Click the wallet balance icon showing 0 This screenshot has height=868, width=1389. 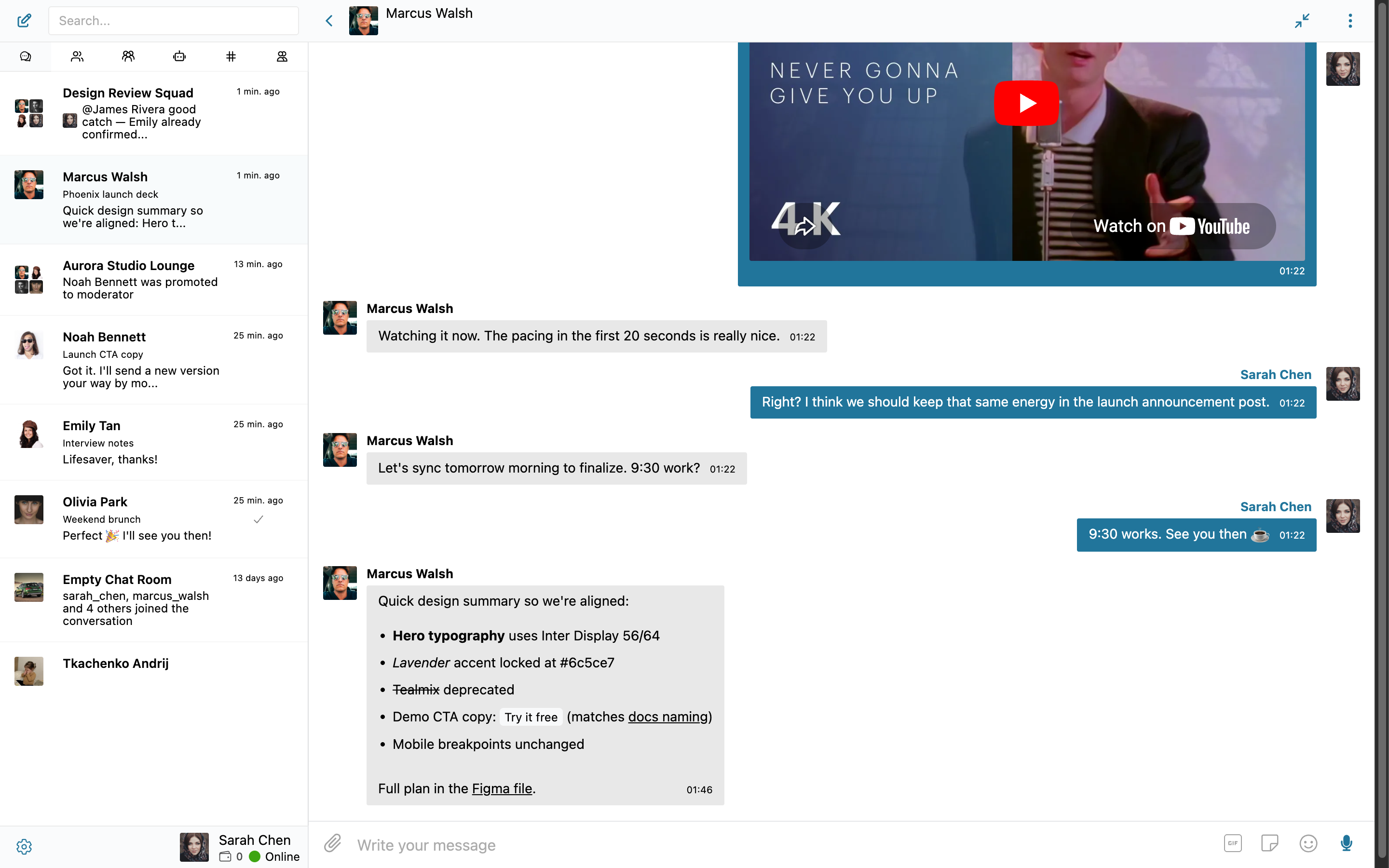click(x=225, y=856)
